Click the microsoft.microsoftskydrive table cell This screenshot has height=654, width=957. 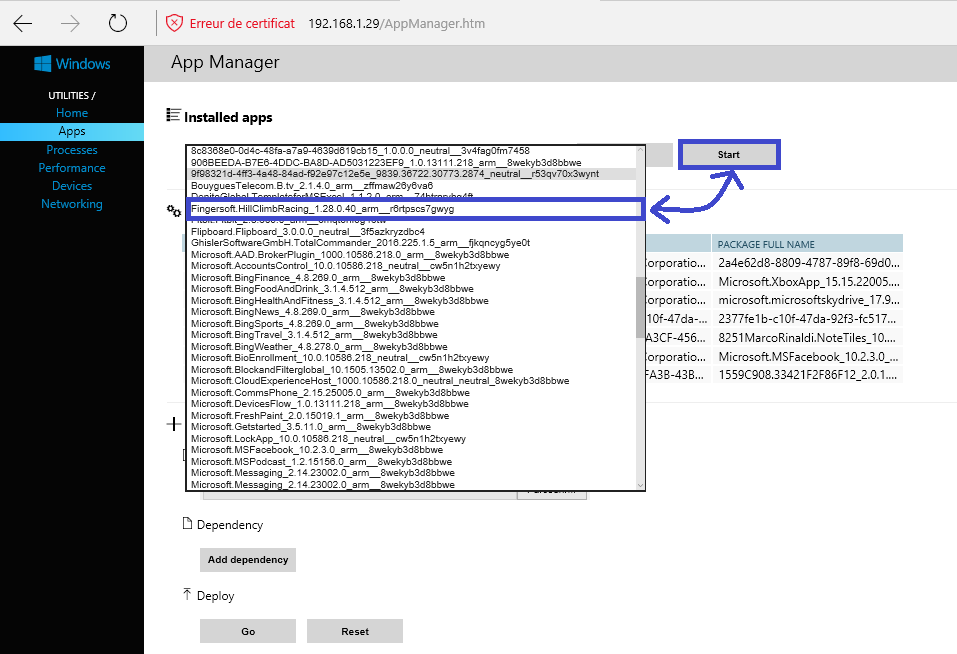pos(807,300)
